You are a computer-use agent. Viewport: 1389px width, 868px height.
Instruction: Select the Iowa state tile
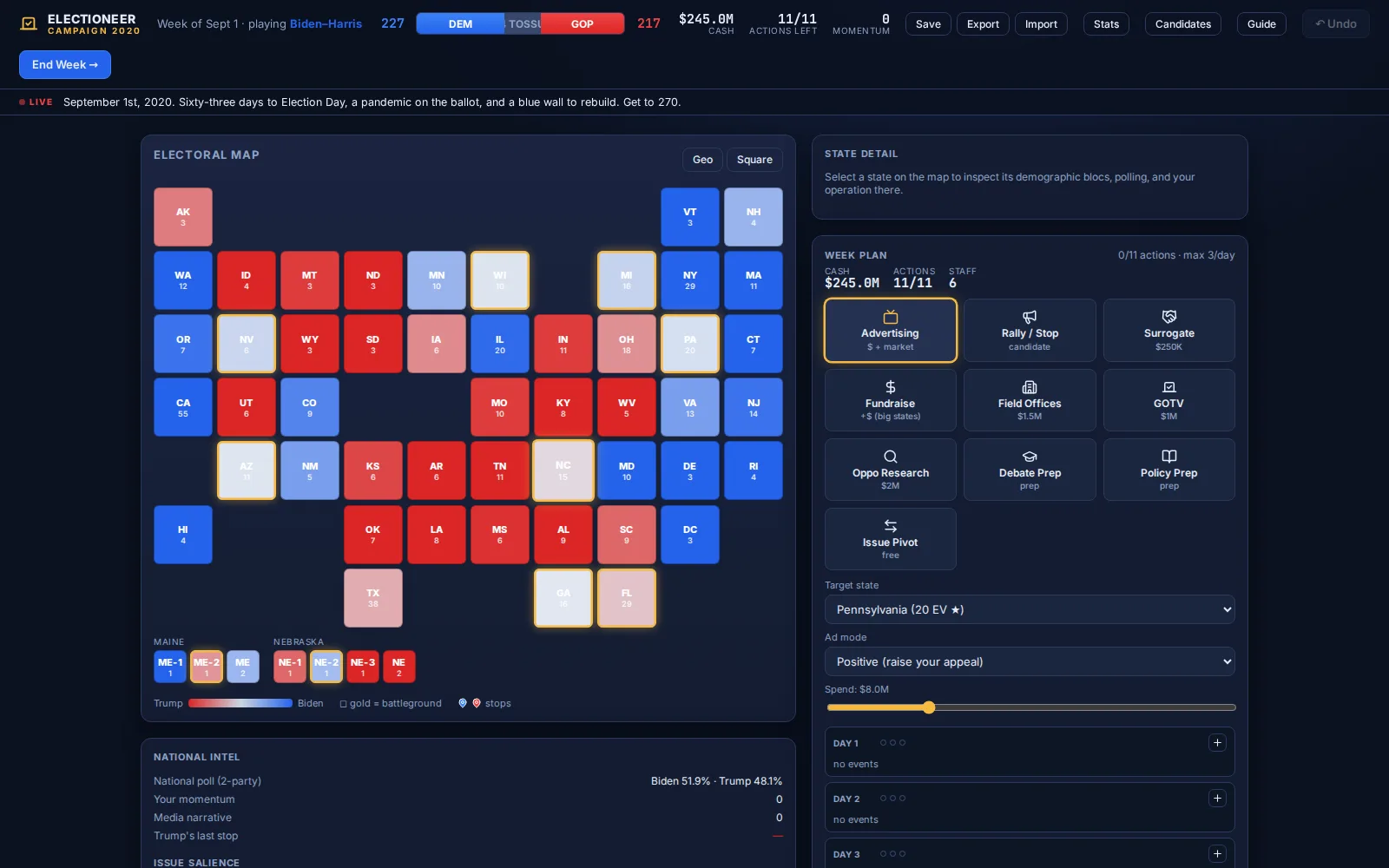[x=437, y=344]
